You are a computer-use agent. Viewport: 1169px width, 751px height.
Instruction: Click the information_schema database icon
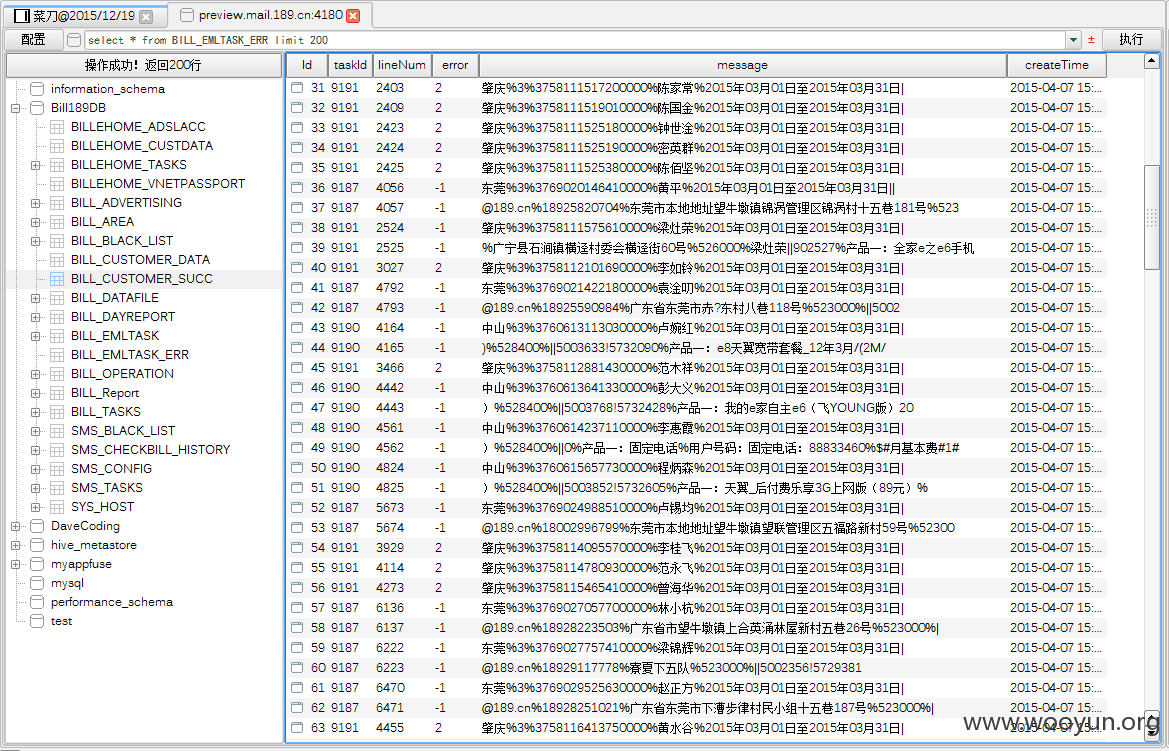point(37,89)
